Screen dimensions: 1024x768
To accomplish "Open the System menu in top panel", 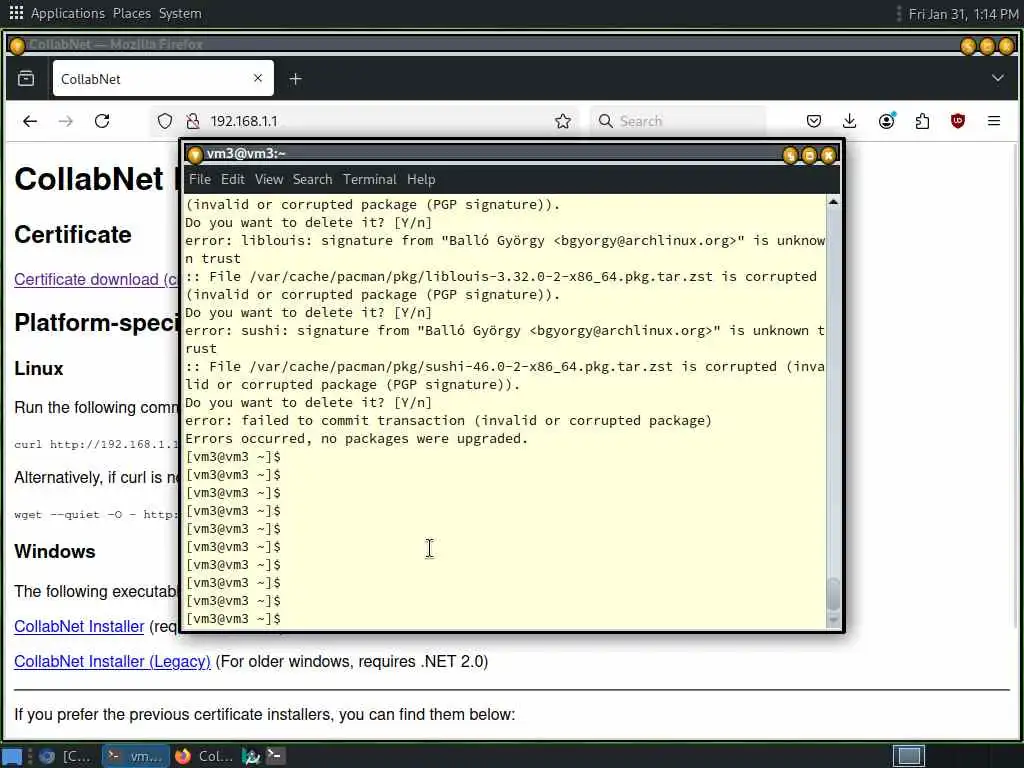I will click(x=180, y=14).
